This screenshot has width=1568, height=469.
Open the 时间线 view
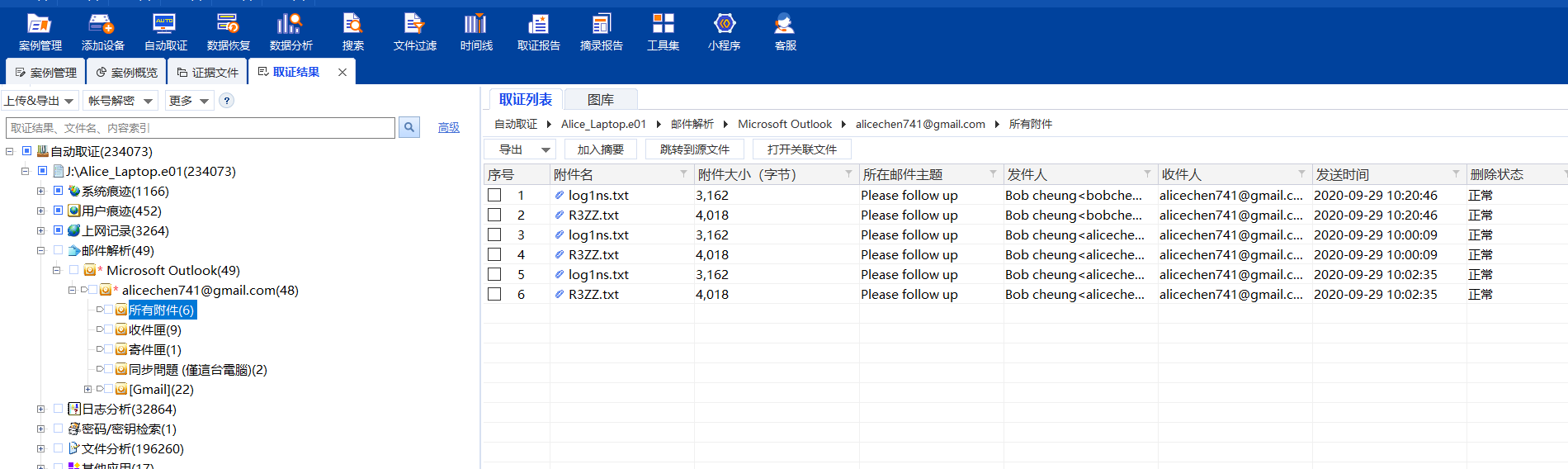(476, 32)
